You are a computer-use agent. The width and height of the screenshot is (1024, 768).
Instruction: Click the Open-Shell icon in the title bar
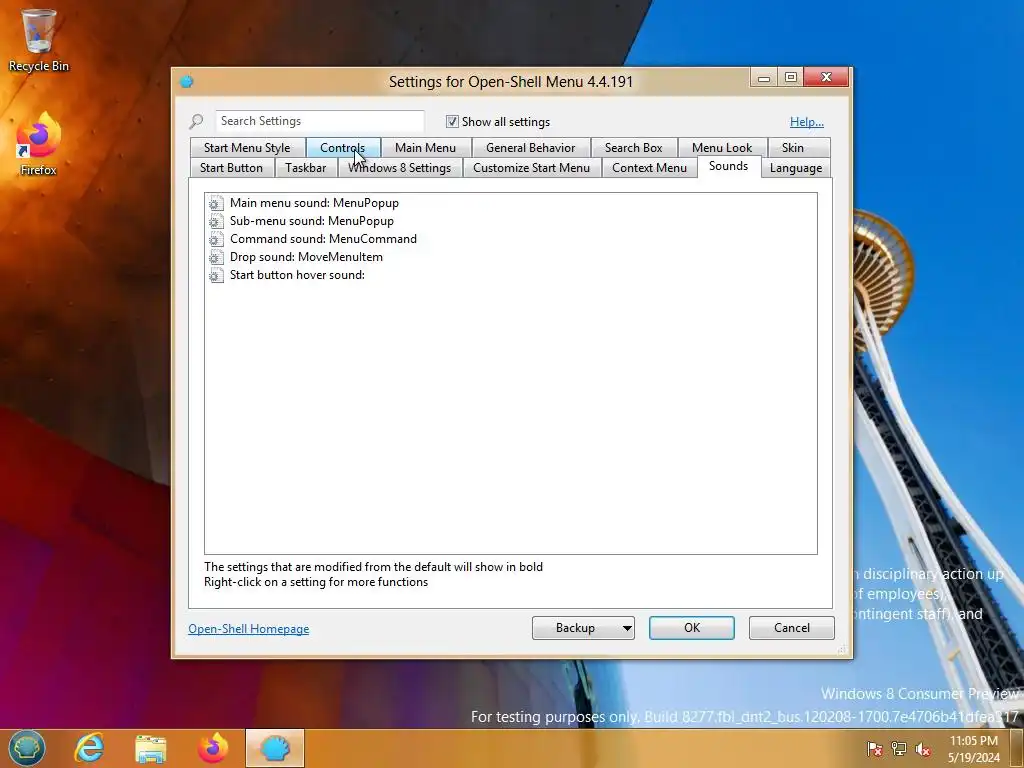click(187, 82)
